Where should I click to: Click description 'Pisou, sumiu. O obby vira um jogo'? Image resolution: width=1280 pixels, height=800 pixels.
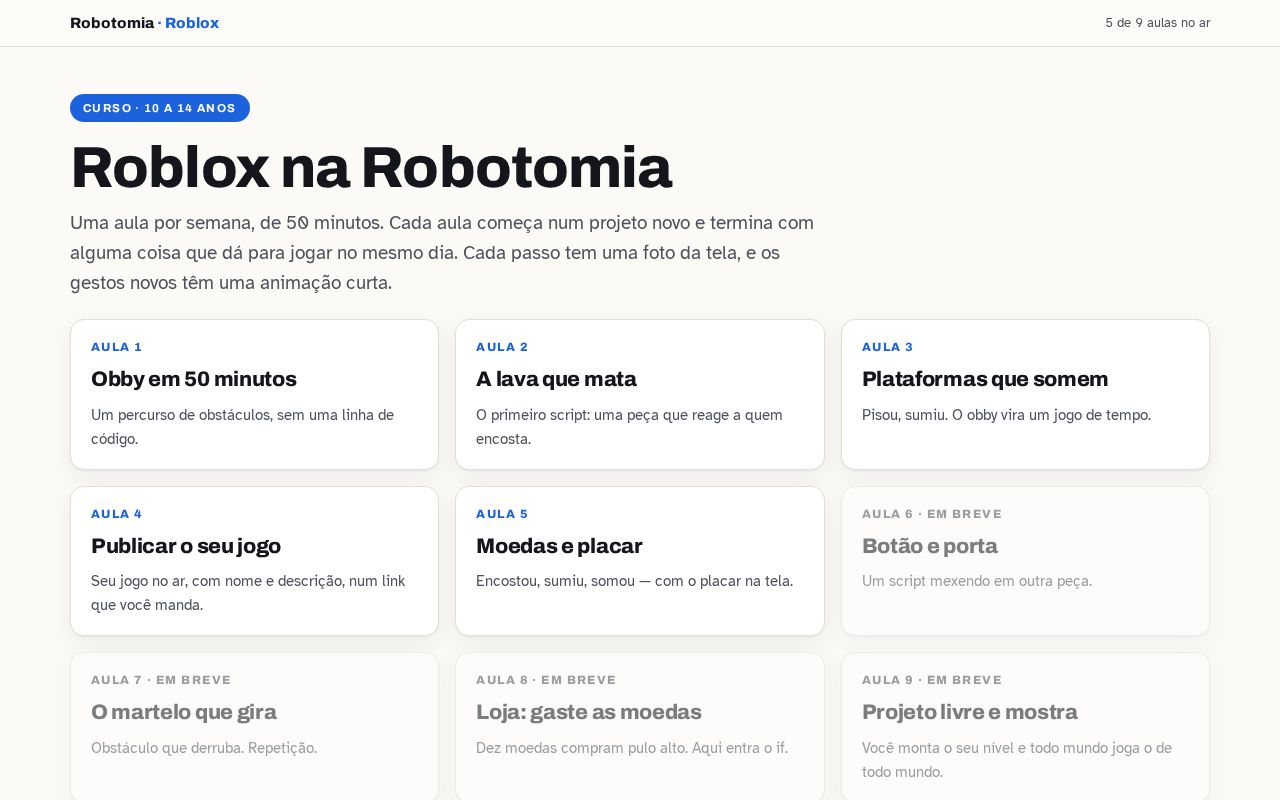pyautogui.click(x=1006, y=415)
